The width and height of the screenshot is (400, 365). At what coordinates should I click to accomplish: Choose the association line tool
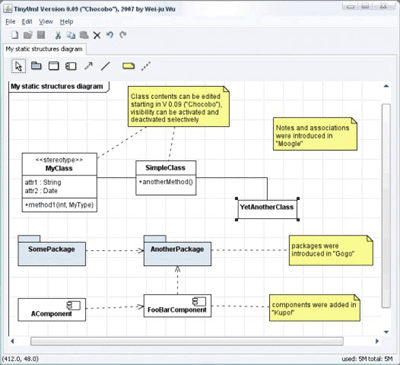[105, 66]
